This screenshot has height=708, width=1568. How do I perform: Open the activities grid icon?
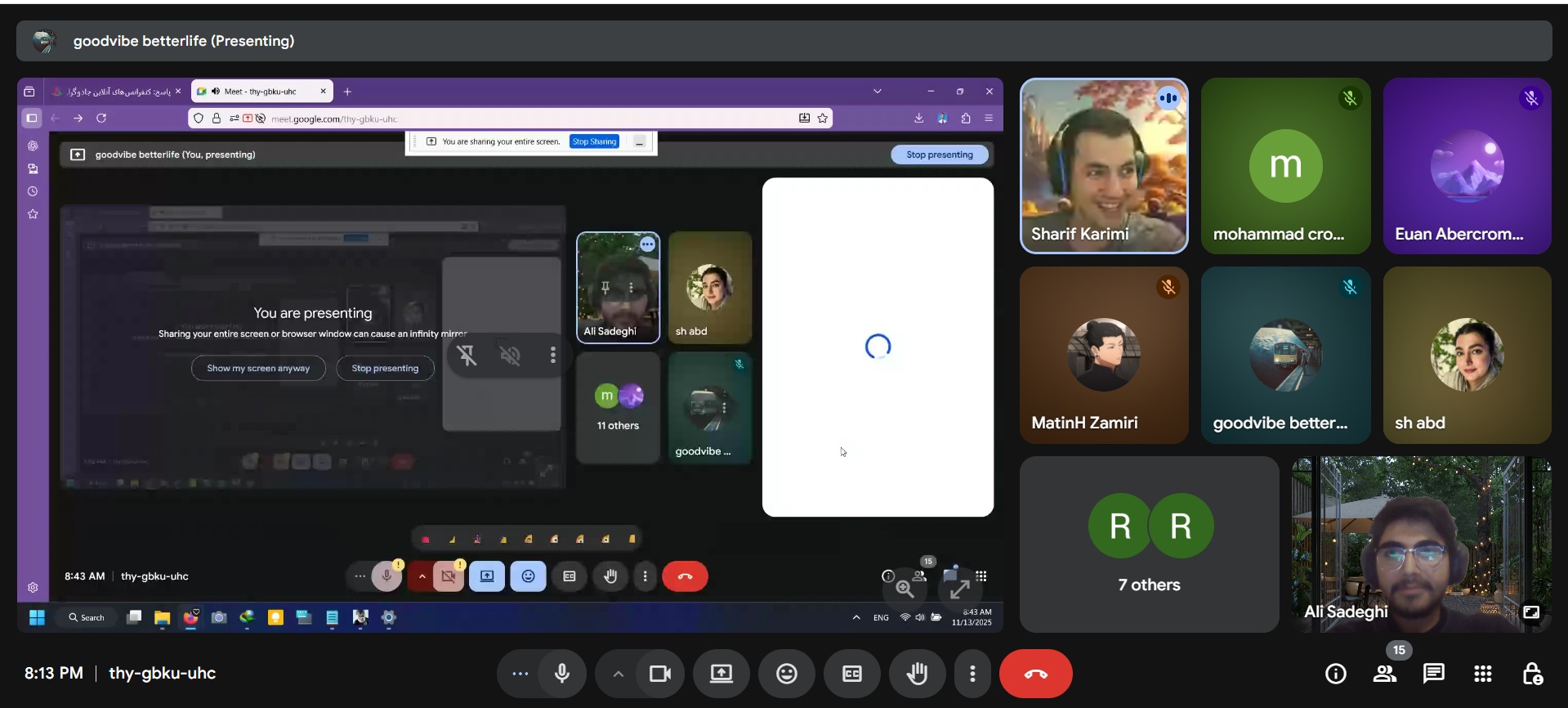tap(1482, 674)
